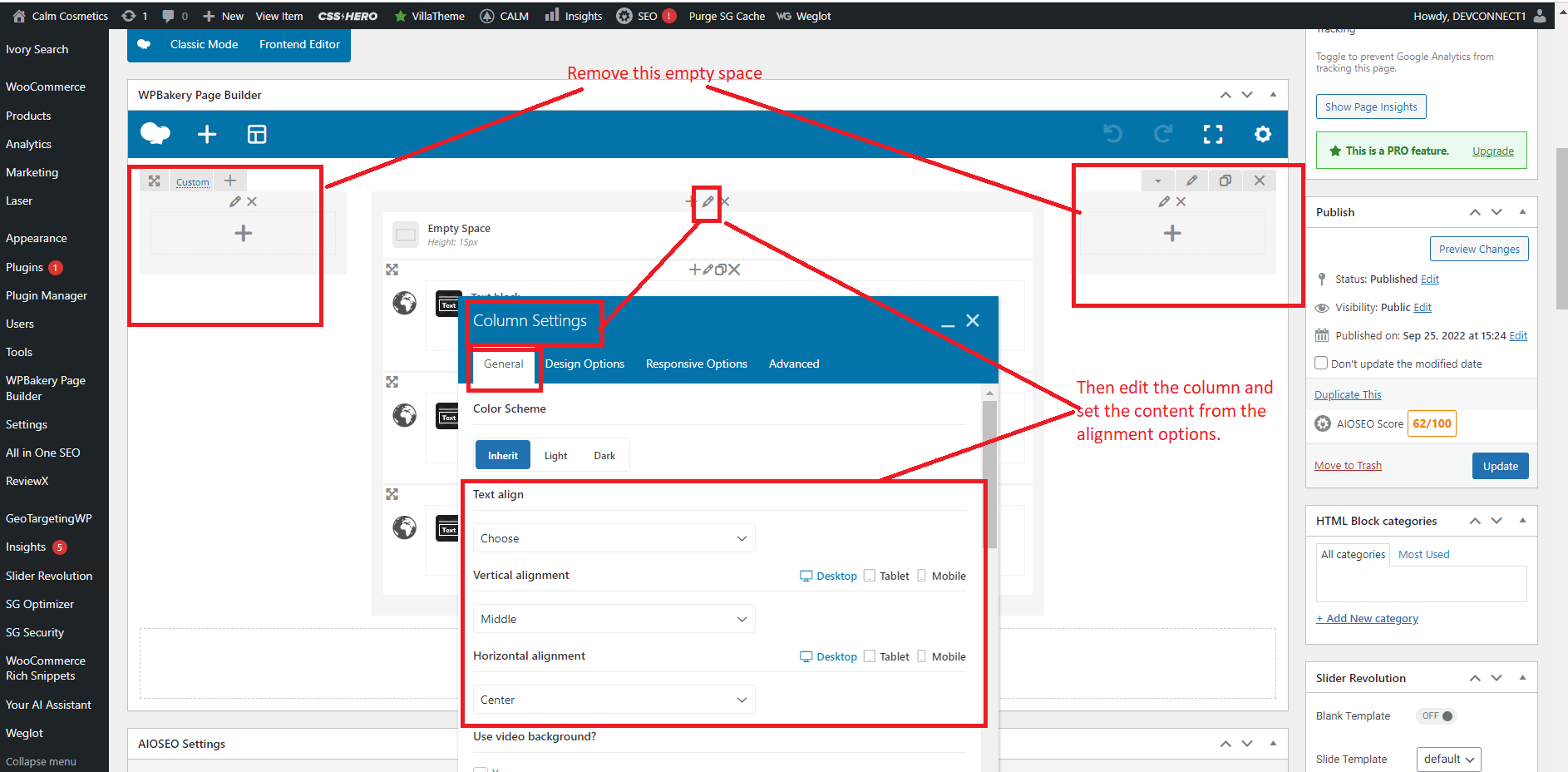Toggle the Blank Template switch
This screenshot has height=772, width=1568.
click(x=1437, y=715)
